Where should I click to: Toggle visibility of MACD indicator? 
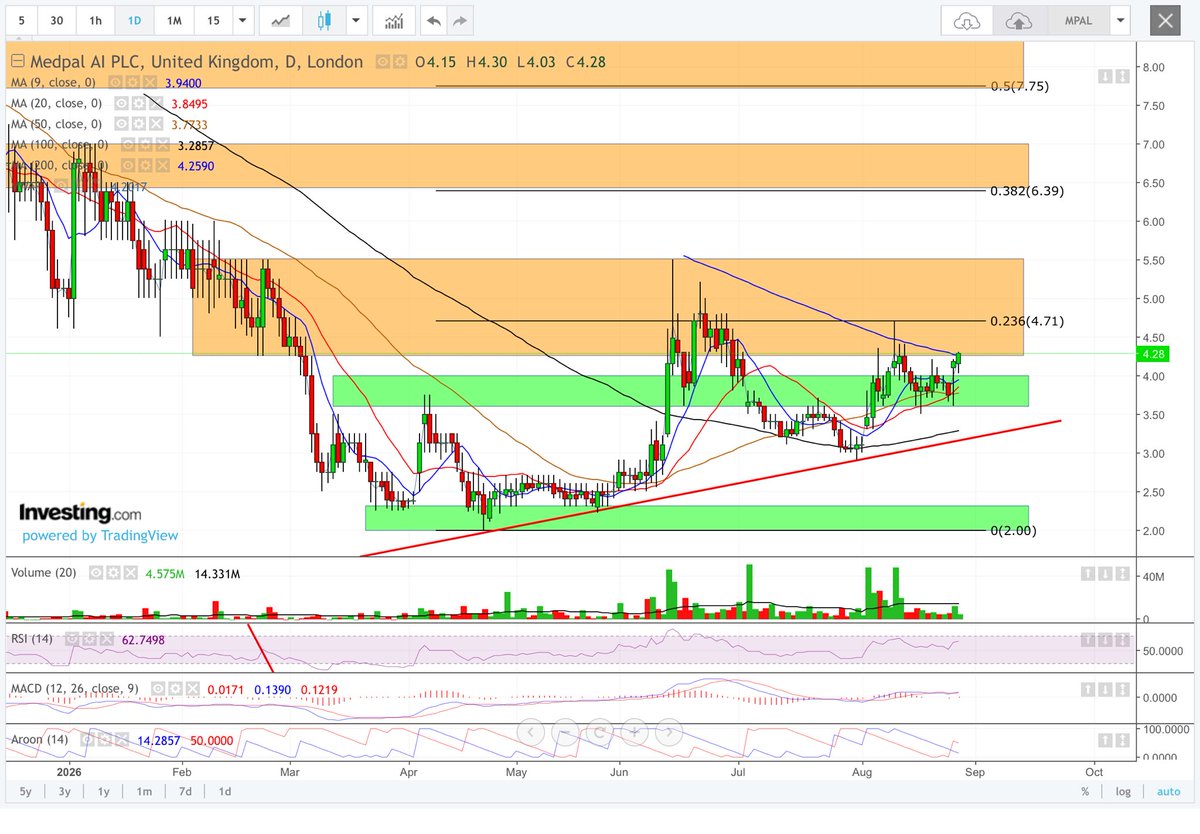pos(157,689)
